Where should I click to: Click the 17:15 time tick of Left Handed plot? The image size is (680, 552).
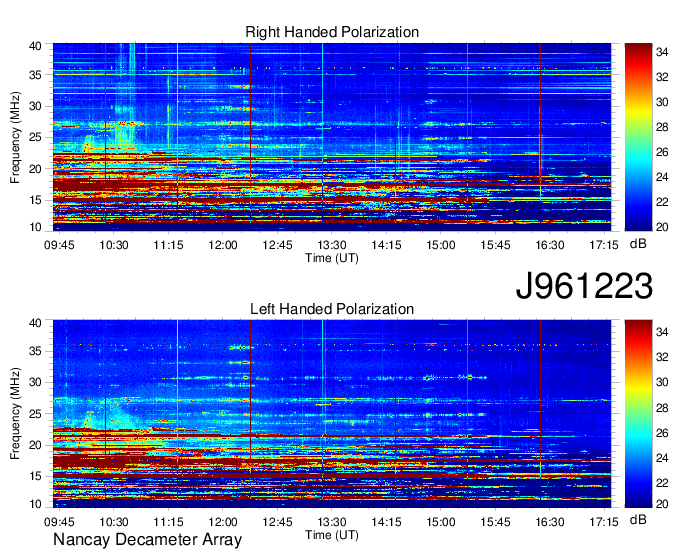[x=604, y=522]
